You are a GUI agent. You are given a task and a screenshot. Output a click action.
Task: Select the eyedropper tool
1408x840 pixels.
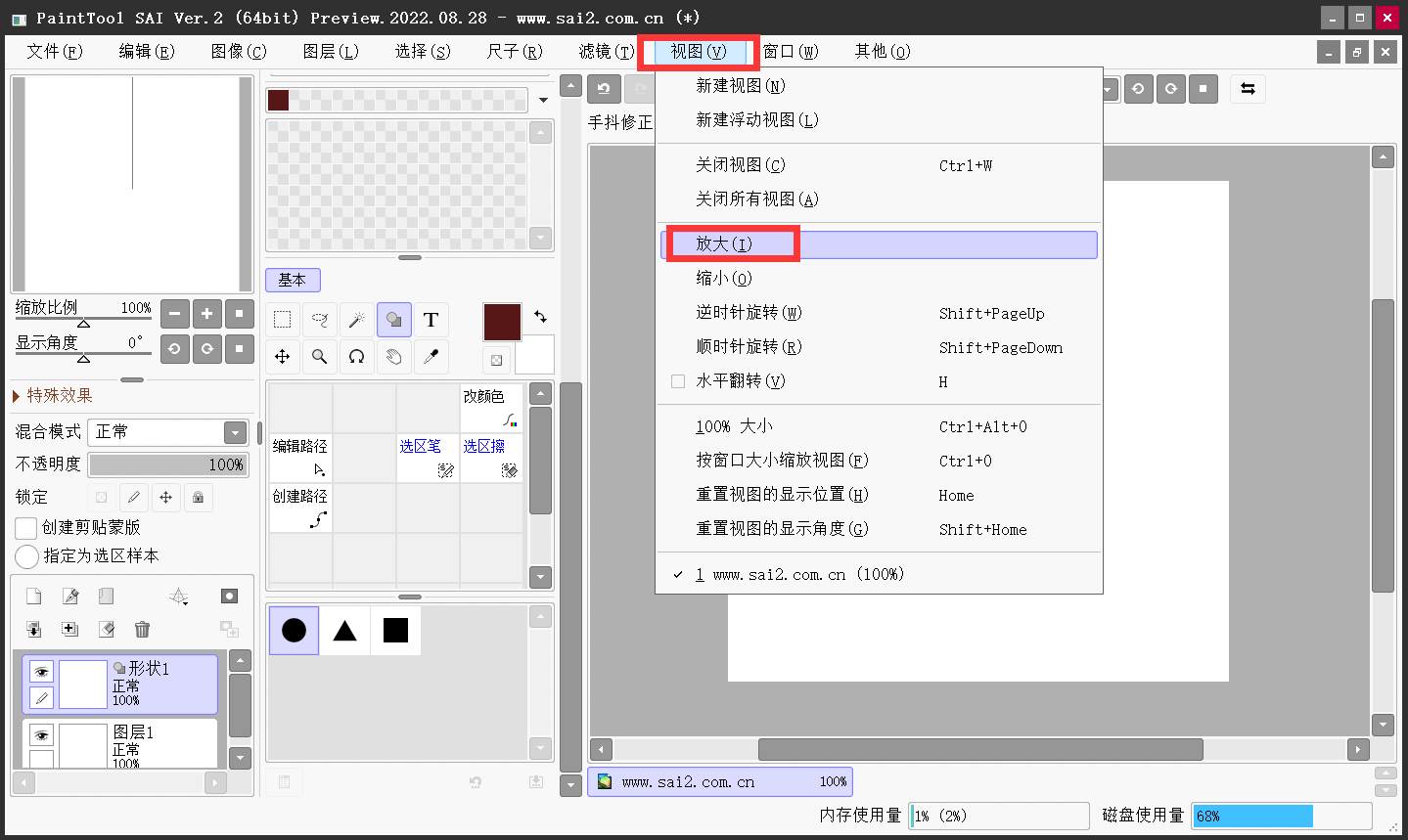(x=431, y=357)
